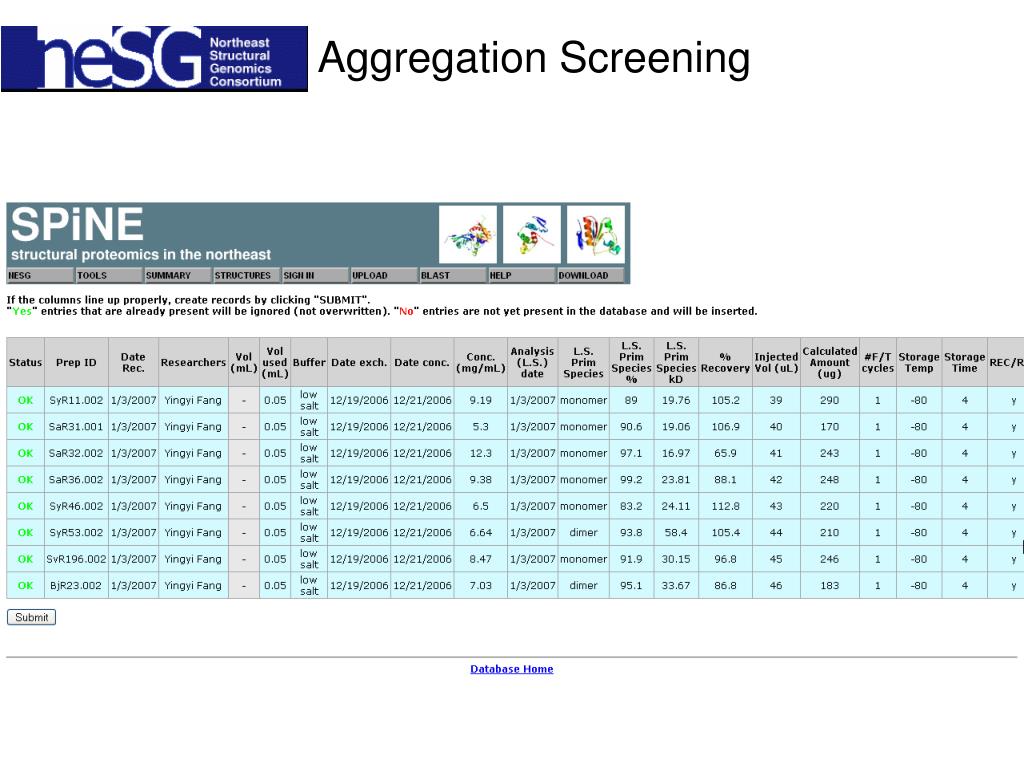Select Prep ID BjR23.002 cell
This screenshot has height=768, width=1024.
click(76, 585)
